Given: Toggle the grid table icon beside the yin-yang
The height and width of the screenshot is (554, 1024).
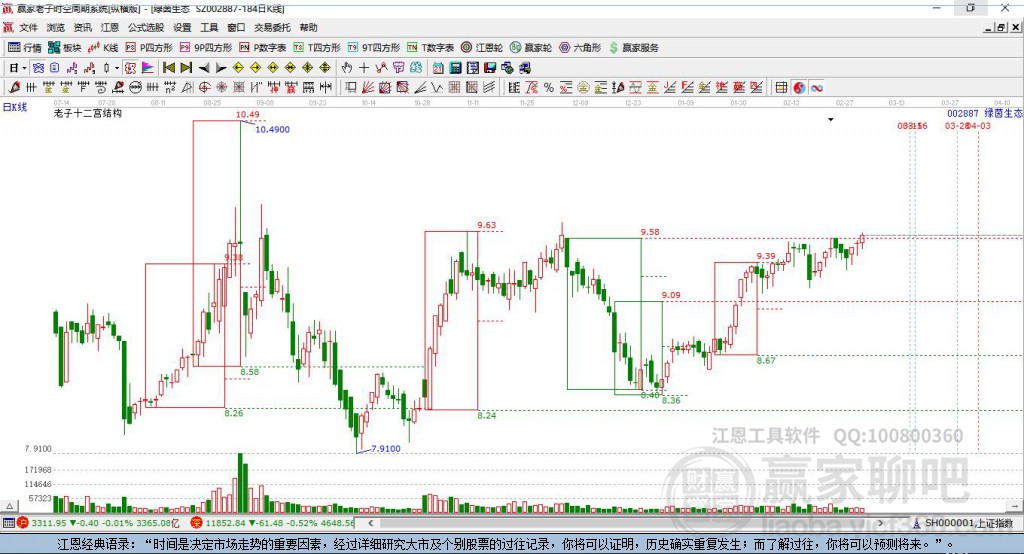Looking at the screenshot, I should tap(781, 88).
